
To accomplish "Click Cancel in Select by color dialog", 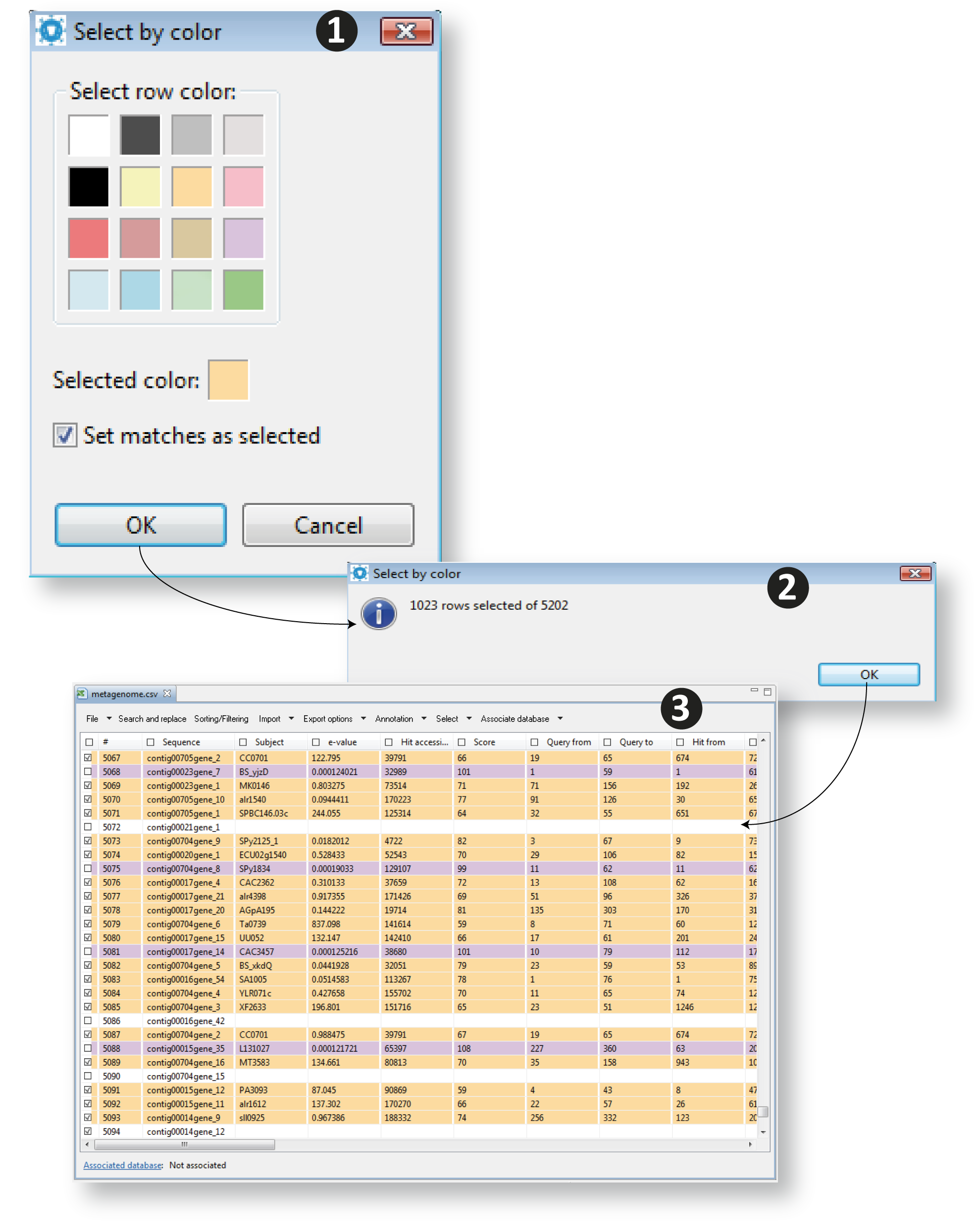I will (x=328, y=525).
